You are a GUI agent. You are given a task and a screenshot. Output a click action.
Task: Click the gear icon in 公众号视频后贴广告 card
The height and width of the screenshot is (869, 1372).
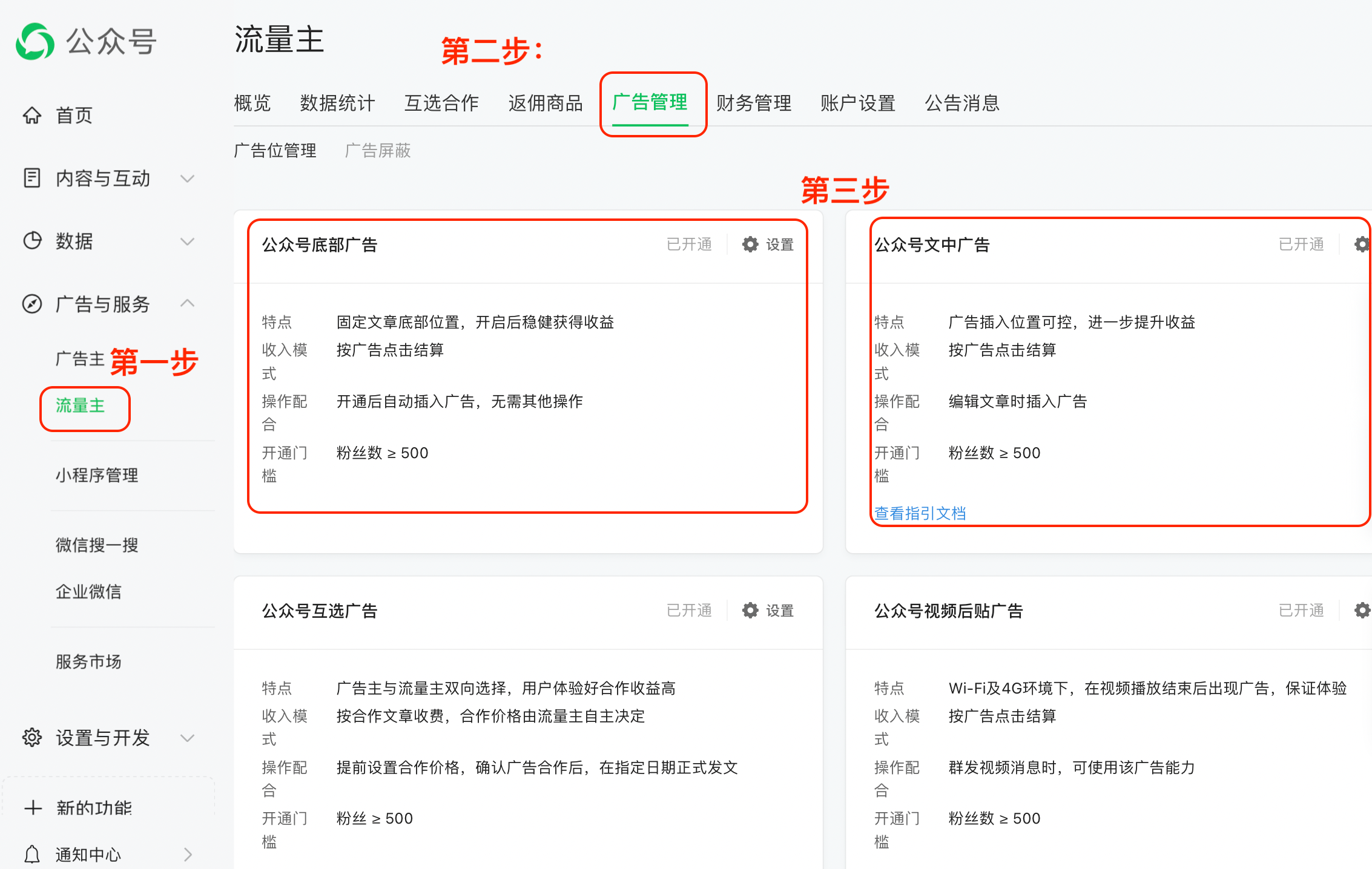(x=1362, y=611)
